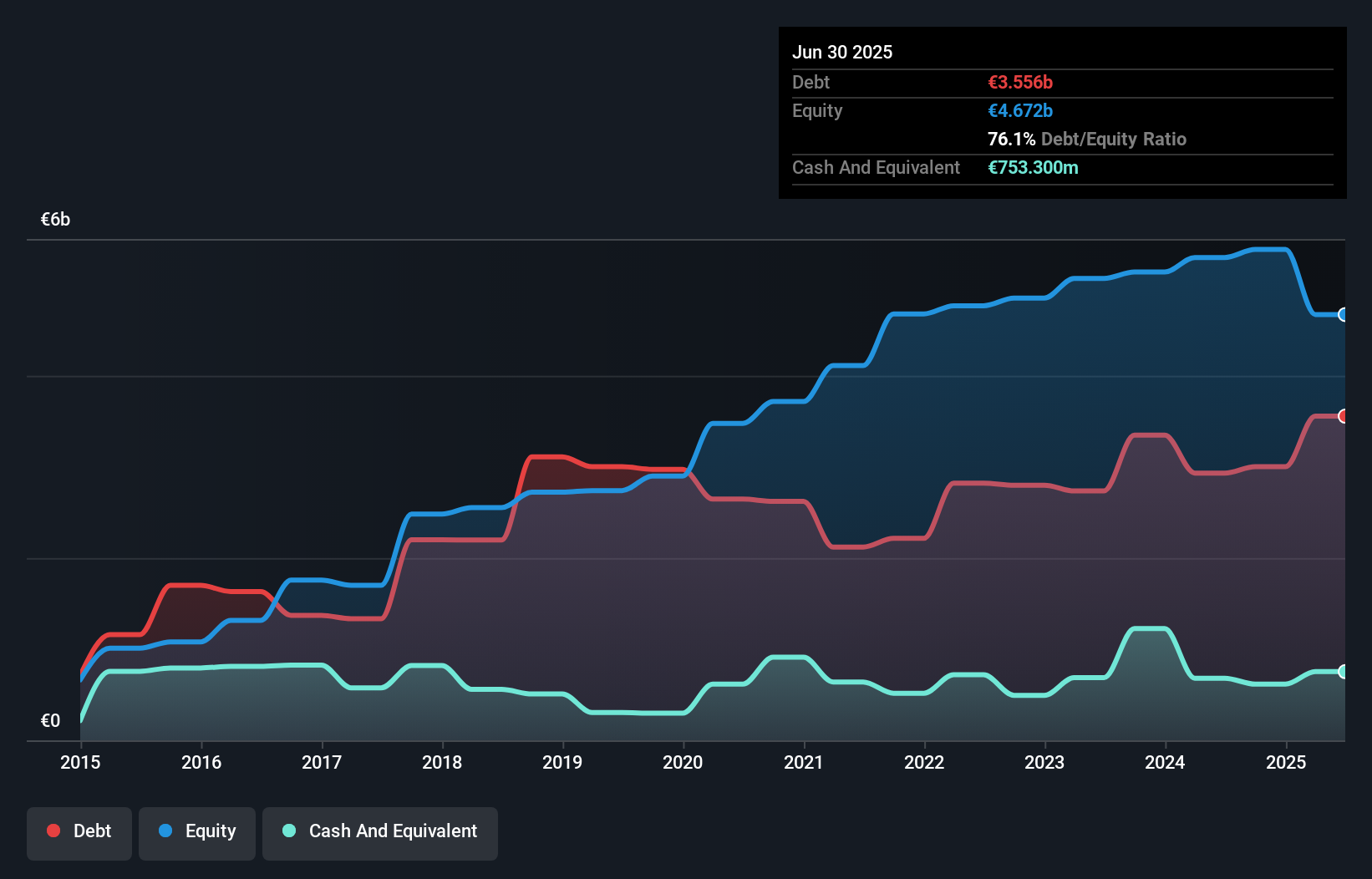Image resolution: width=1372 pixels, height=879 pixels.
Task: Click the 76.1% Debt/Equity Ratio text
Action: (x=1086, y=139)
